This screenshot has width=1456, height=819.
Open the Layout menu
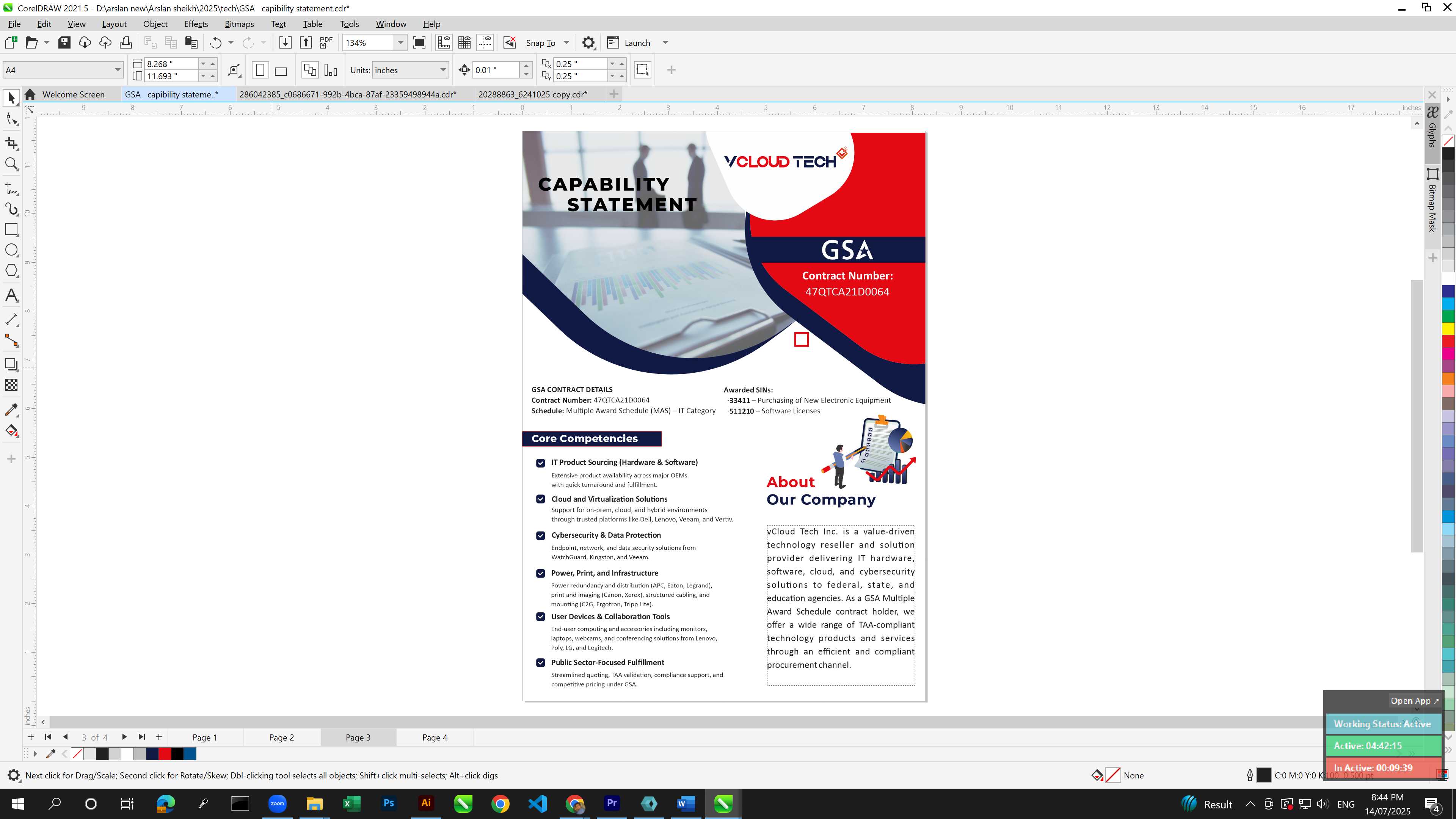coord(114,24)
